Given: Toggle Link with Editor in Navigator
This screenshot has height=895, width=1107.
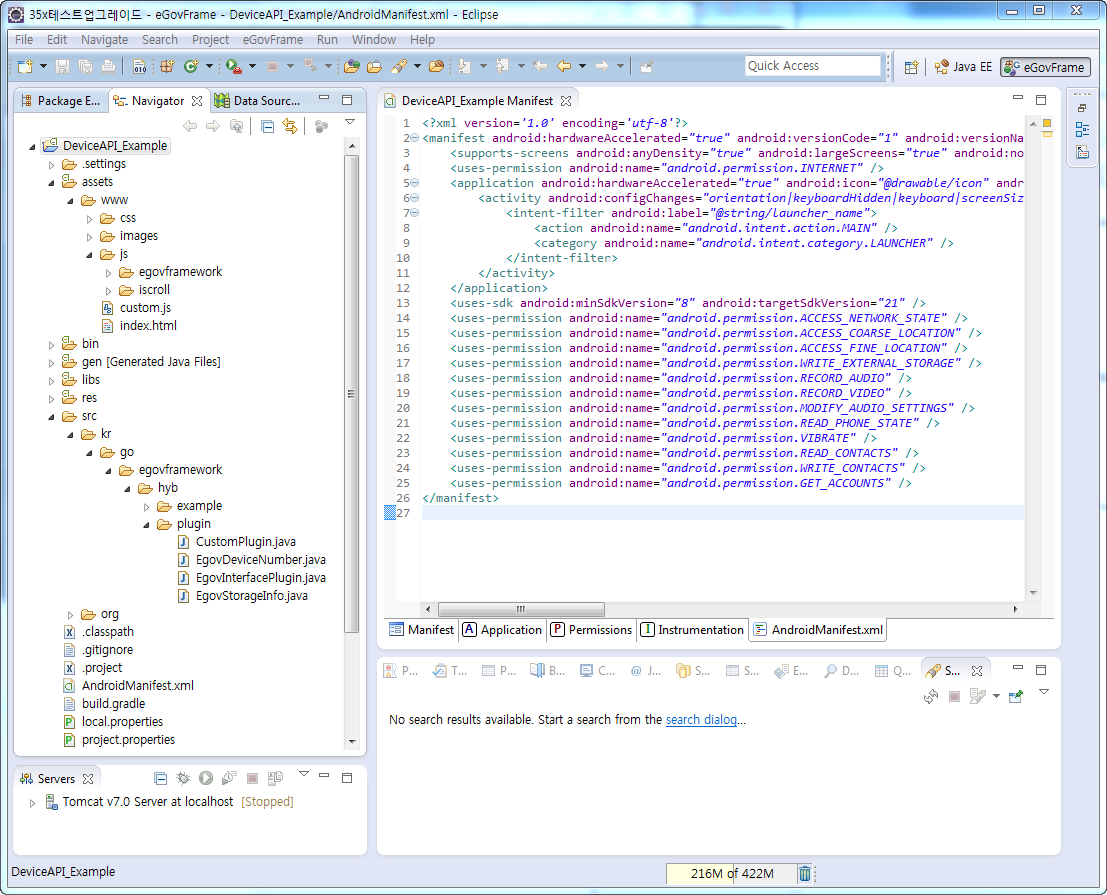Looking at the screenshot, I should pyautogui.click(x=290, y=126).
